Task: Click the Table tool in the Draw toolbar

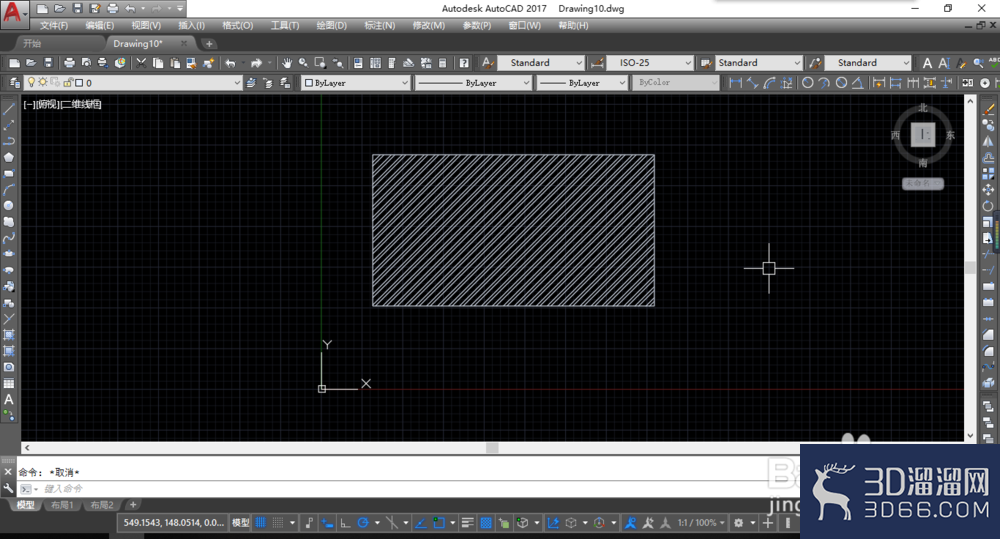Action: 9,383
